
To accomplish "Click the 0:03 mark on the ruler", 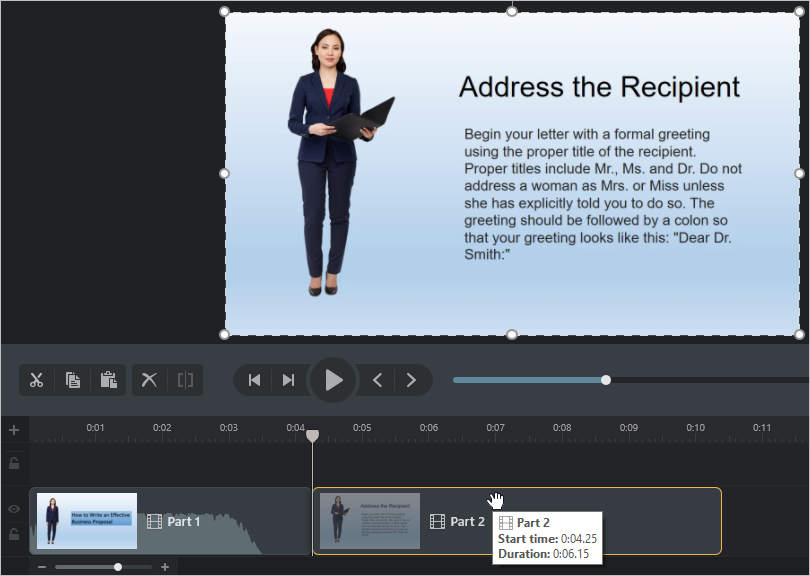I will coord(228,428).
